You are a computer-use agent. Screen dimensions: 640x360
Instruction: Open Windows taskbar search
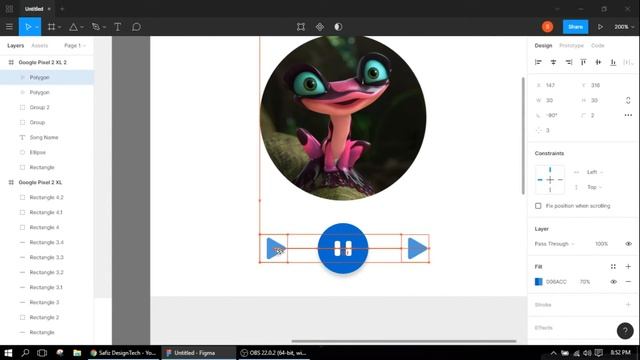25,353
